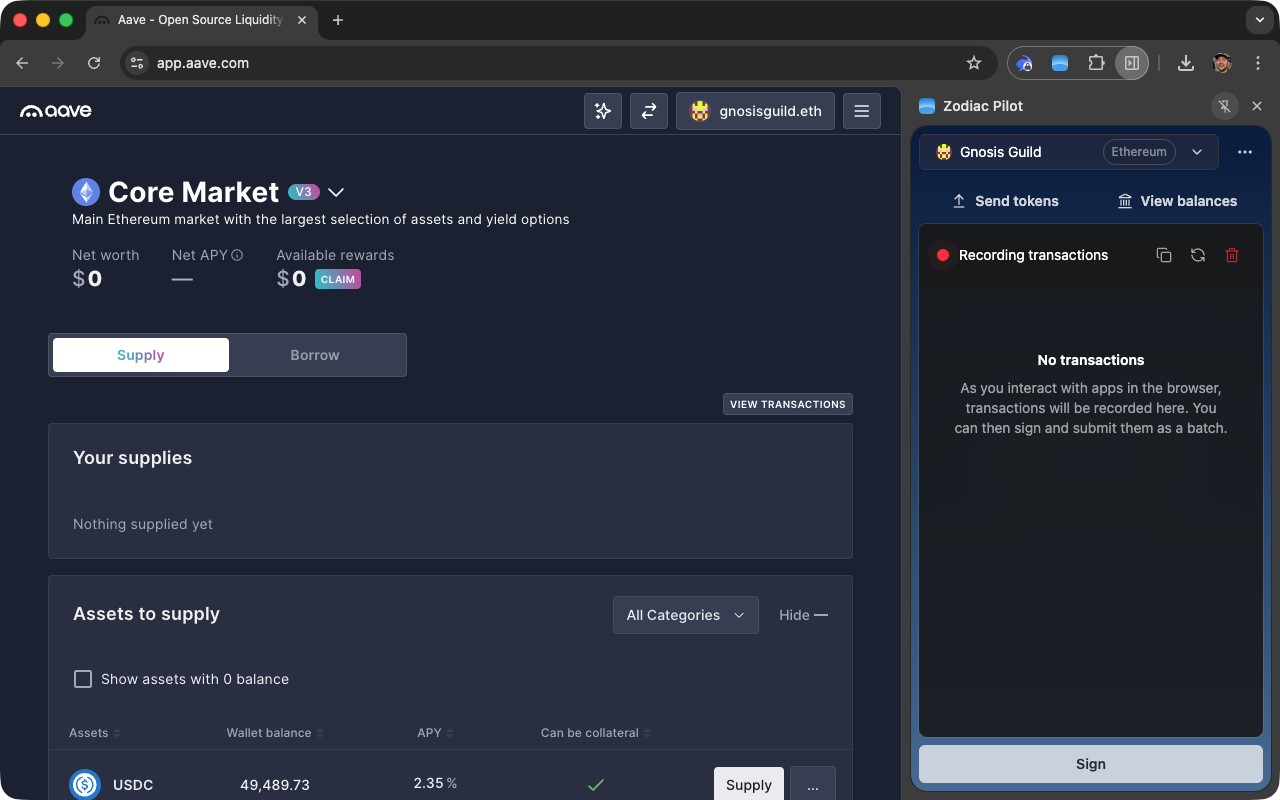Click the Aave logo
Viewport: 1280px width, 800px height.
coord(56,111)
